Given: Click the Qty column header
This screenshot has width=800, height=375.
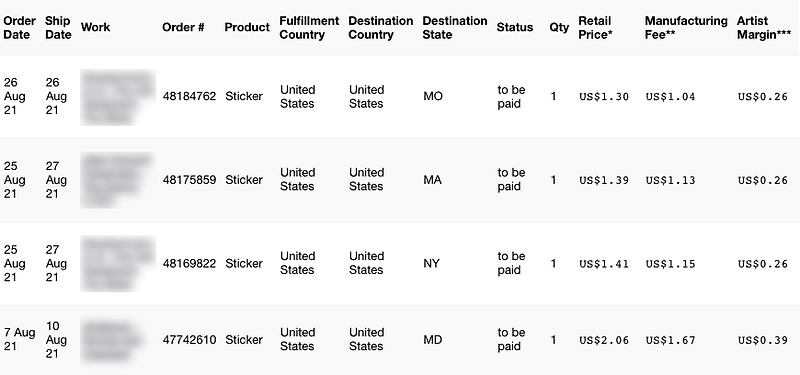Looking at the screenshot, I should [x=559, y=28].
